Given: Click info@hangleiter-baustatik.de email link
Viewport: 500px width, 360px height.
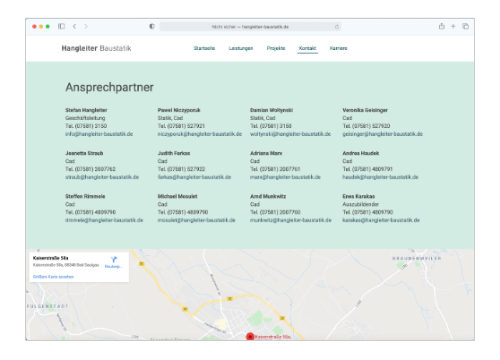Looking at the screenshot, I should pos(99,134).
